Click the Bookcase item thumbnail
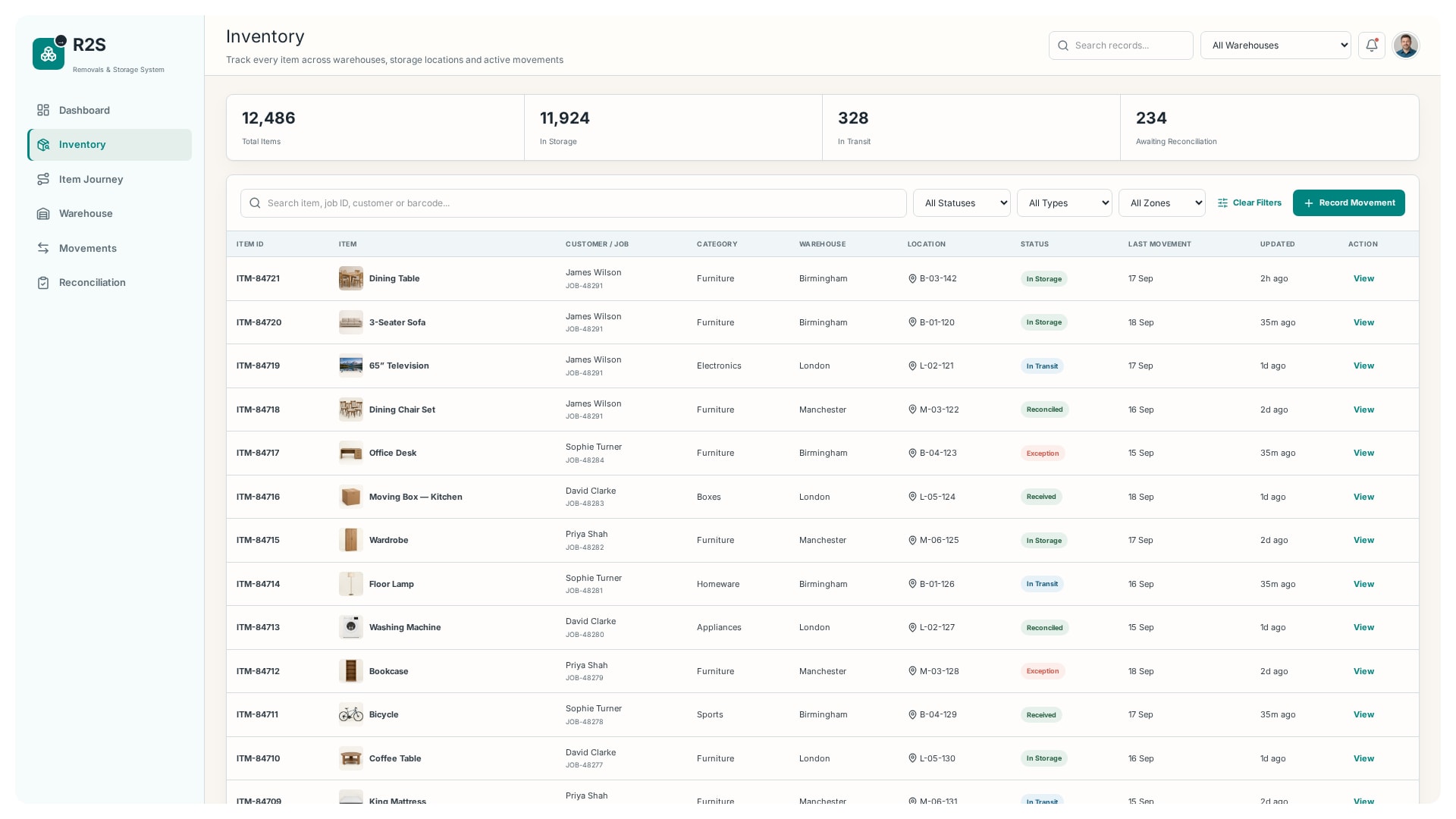 350,671
